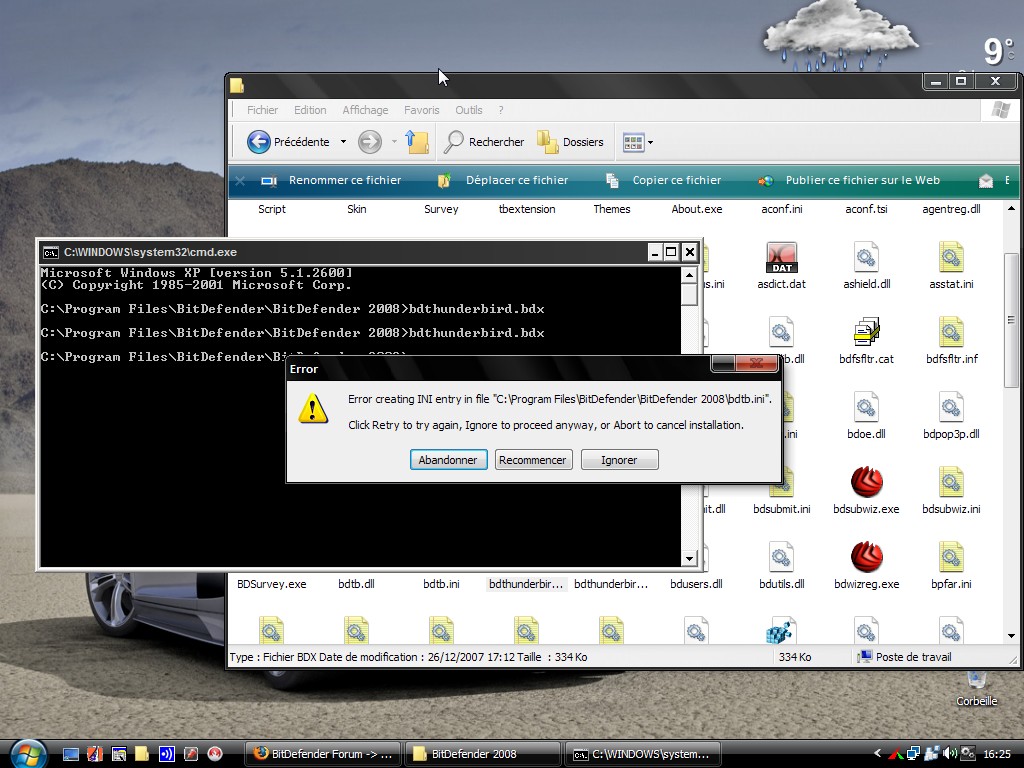Close the task bar with the X

point(240,181)
